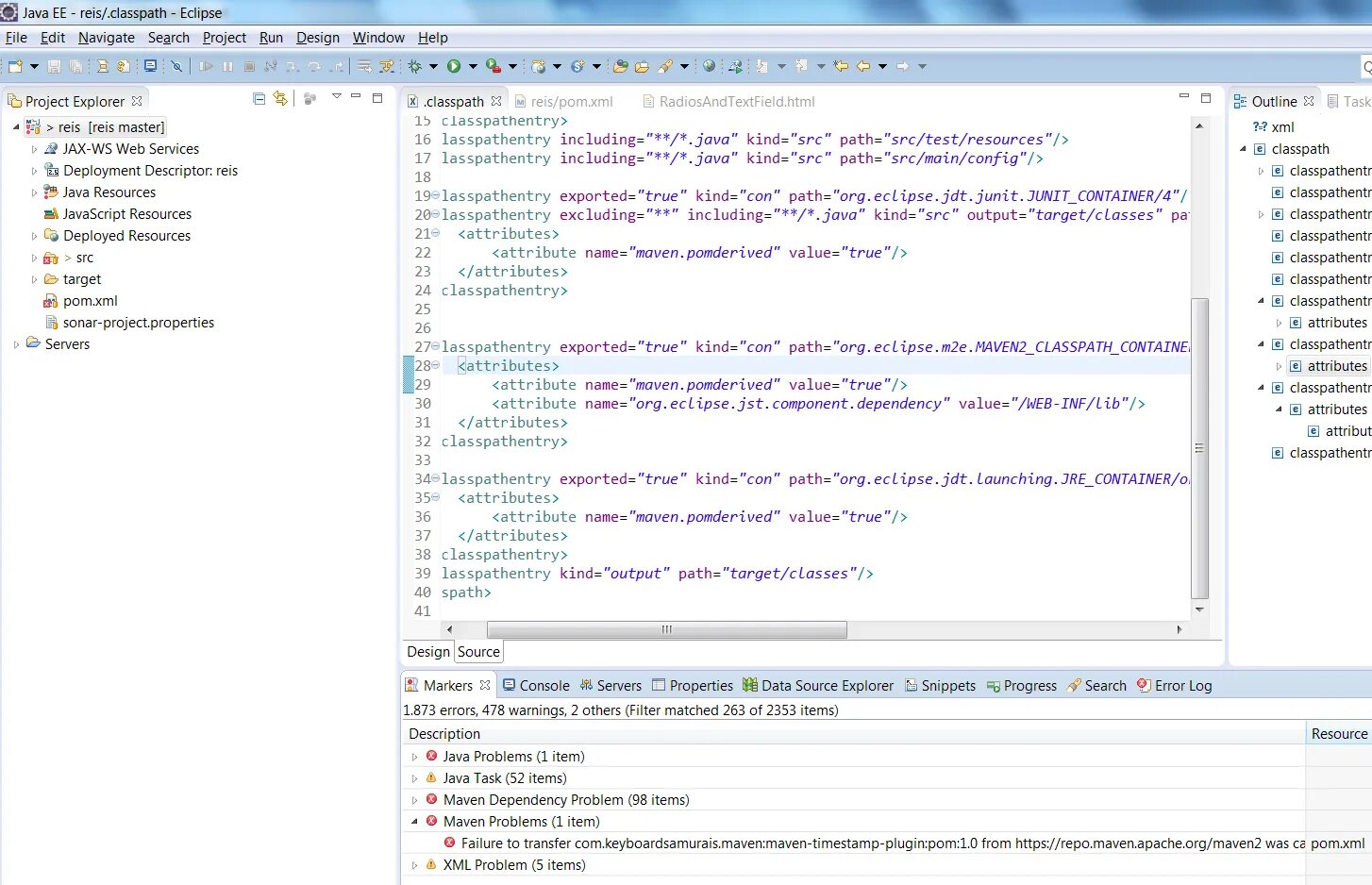Image resolution: width=1372 pixels, height=885 pixels.
Task: Close the .classpath editor tab
Action: tap(496, 101)
